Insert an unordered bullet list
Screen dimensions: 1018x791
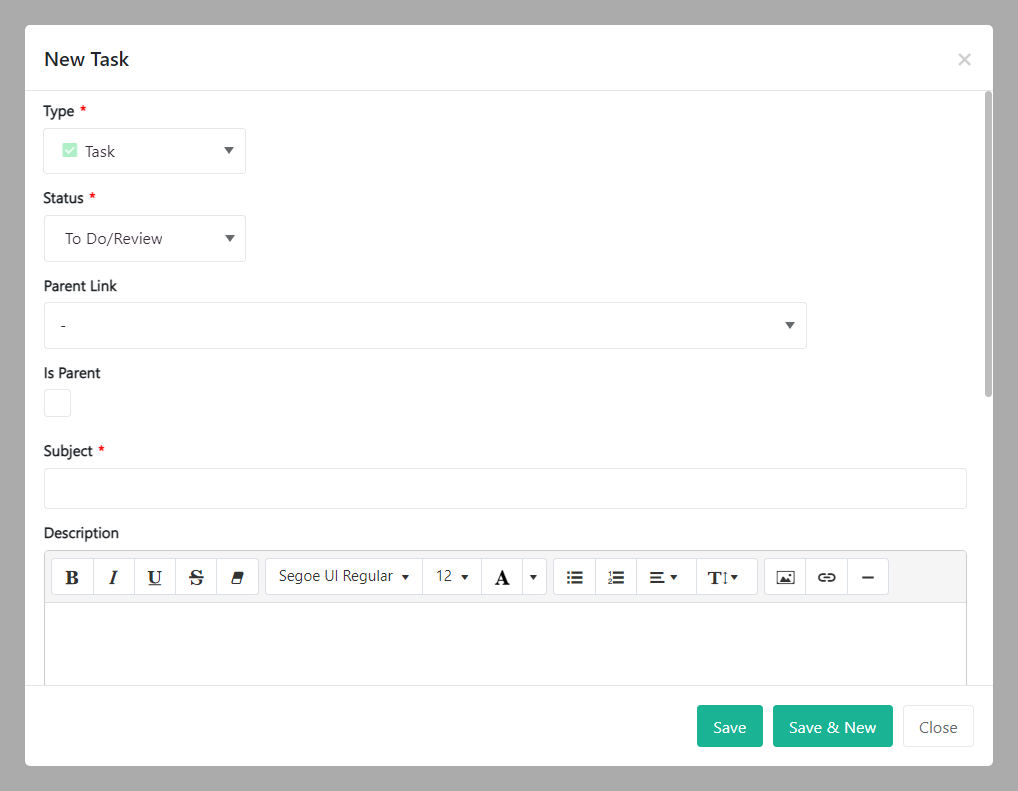click(x=574, y=577)
